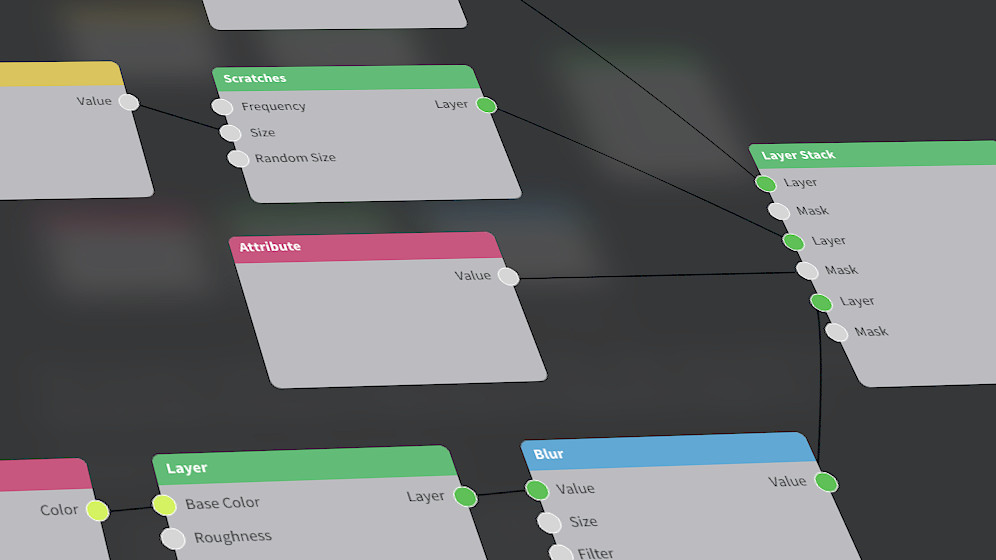Select the partially visible node at top
Image resolution: width=996 pixels, height=560 pixels.
click(x=335, y=14)
